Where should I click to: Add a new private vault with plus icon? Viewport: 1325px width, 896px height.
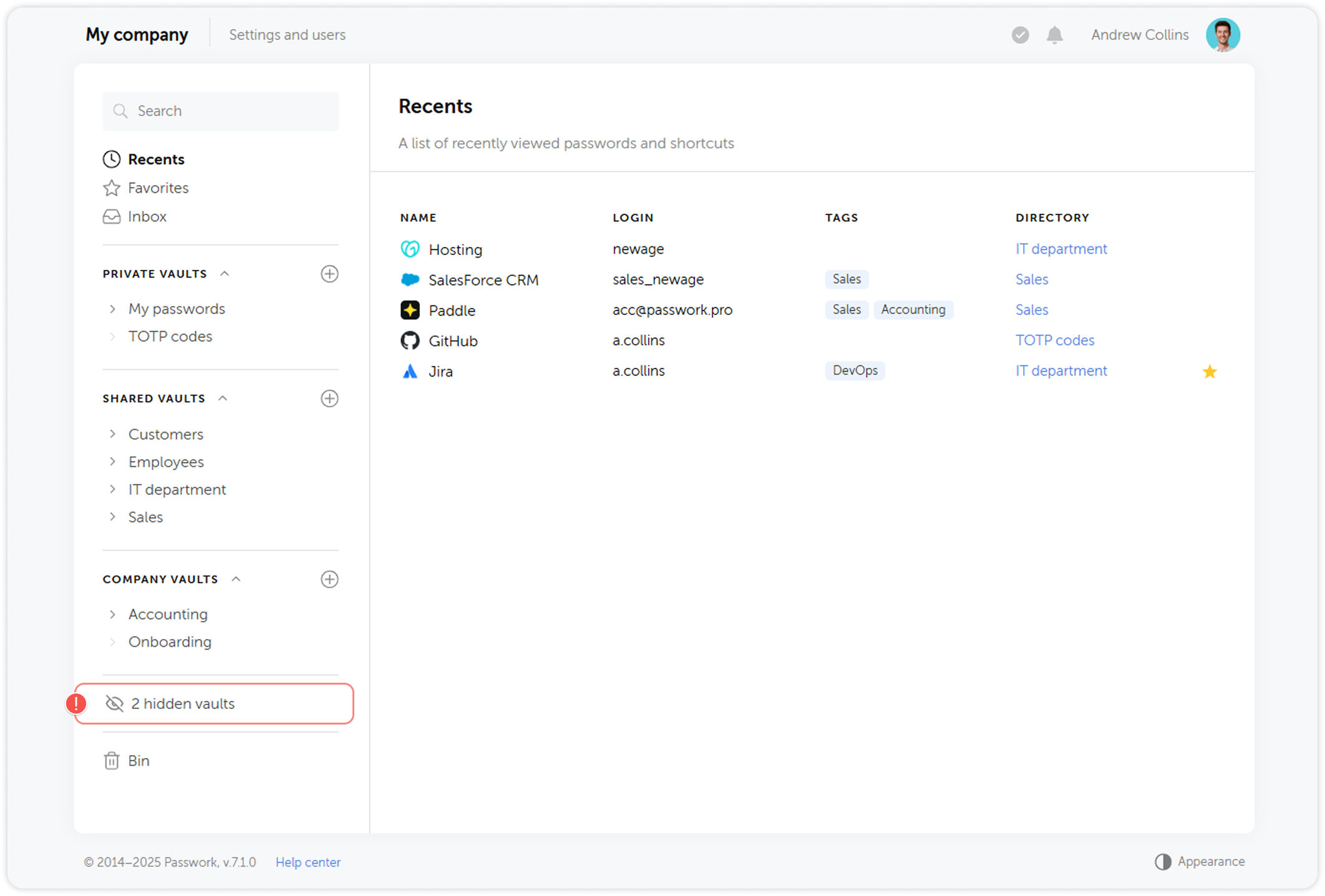[329, 274]
